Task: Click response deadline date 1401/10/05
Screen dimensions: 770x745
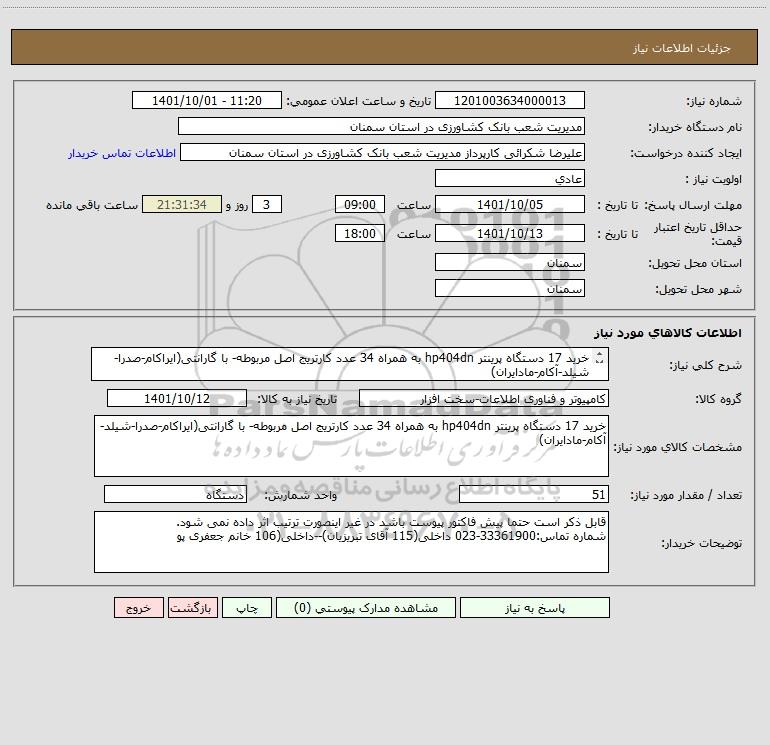Action: [x=510, y=204]
